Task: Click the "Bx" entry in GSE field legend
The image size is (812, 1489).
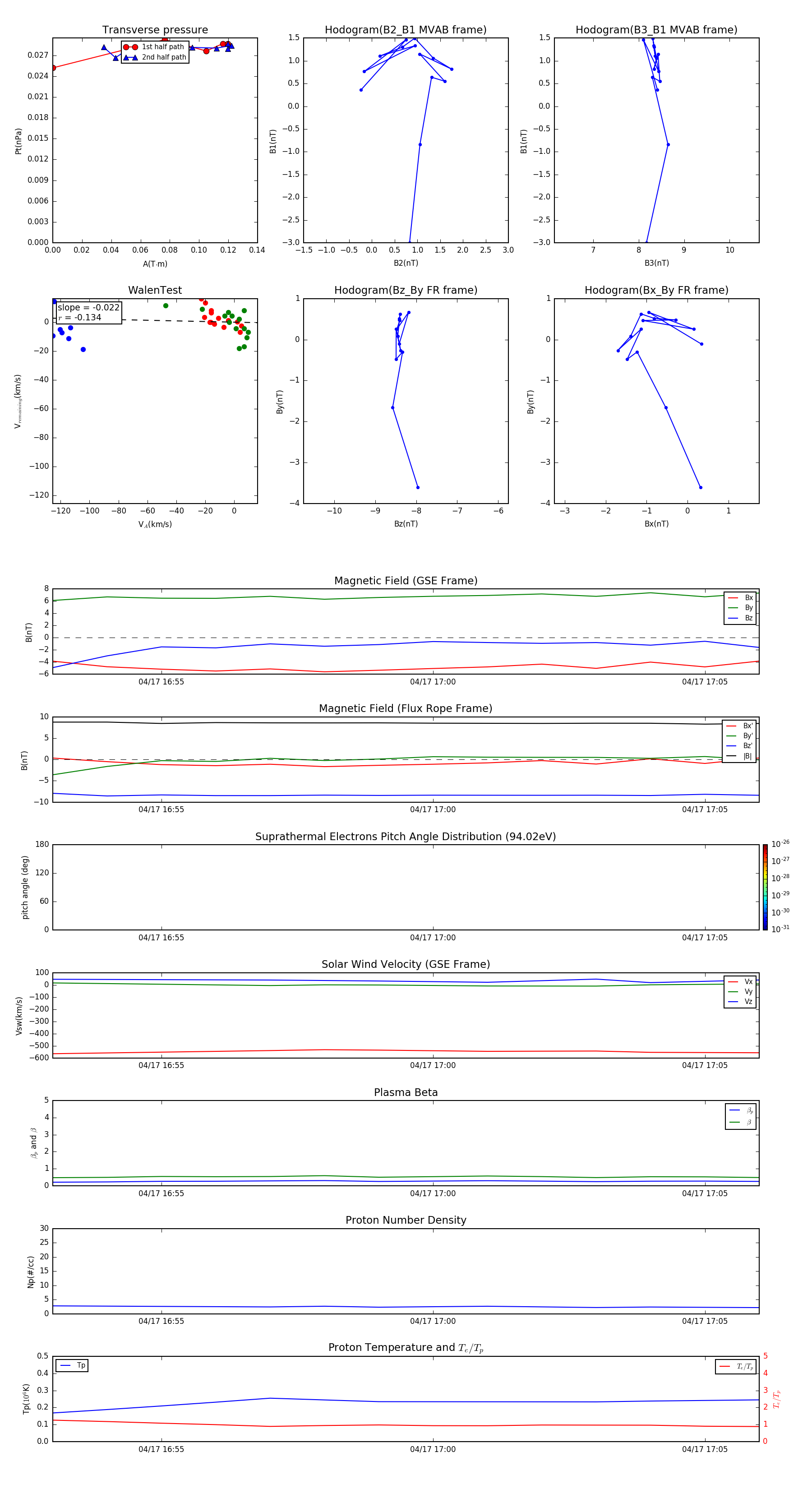Action: (x=740, y=598)
